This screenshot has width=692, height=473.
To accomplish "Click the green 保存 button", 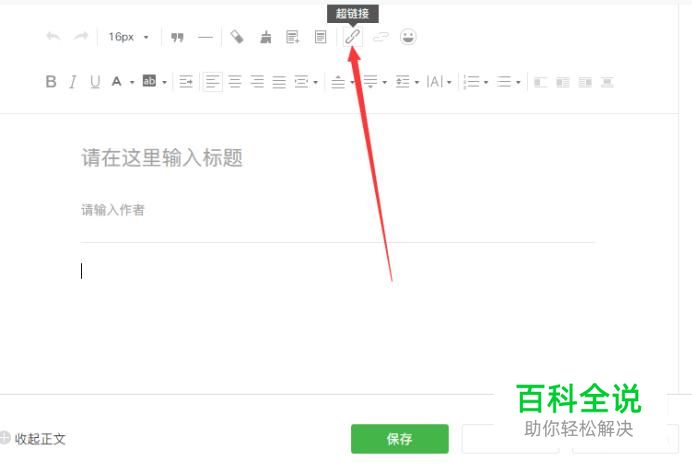I will tap(400, 439).
